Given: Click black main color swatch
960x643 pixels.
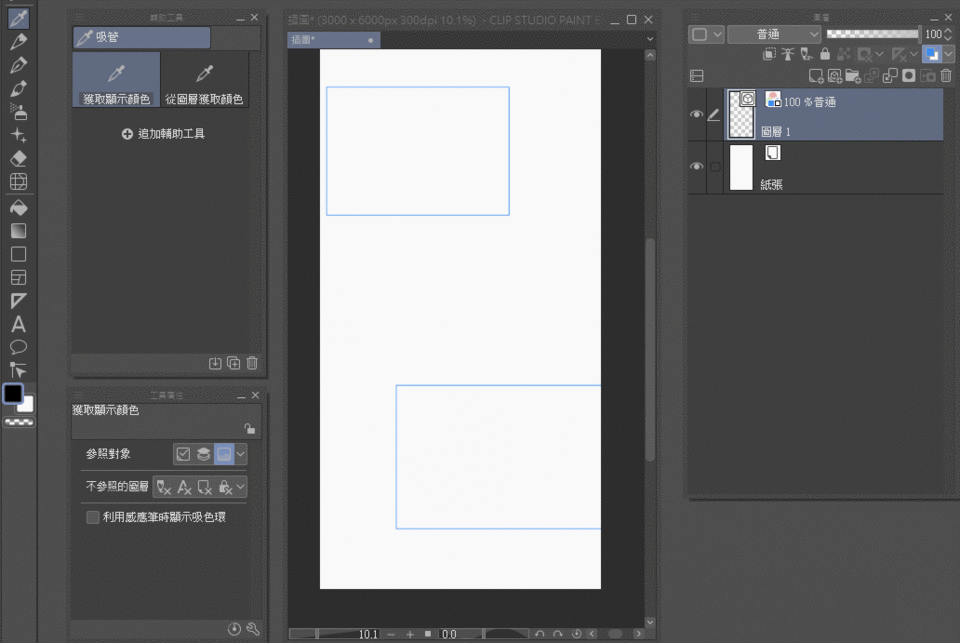Looking at the screenshot, I should coord(13,393).
